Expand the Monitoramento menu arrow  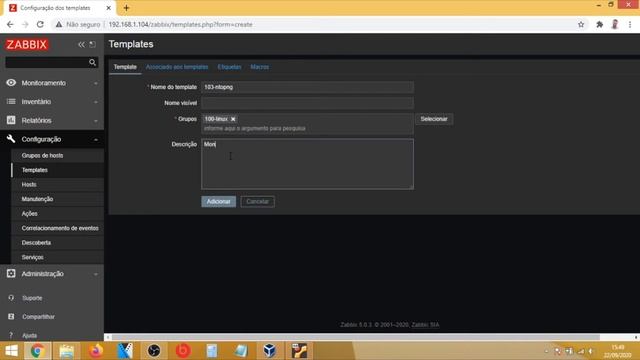pyautogui.click(x=96, y=83)
